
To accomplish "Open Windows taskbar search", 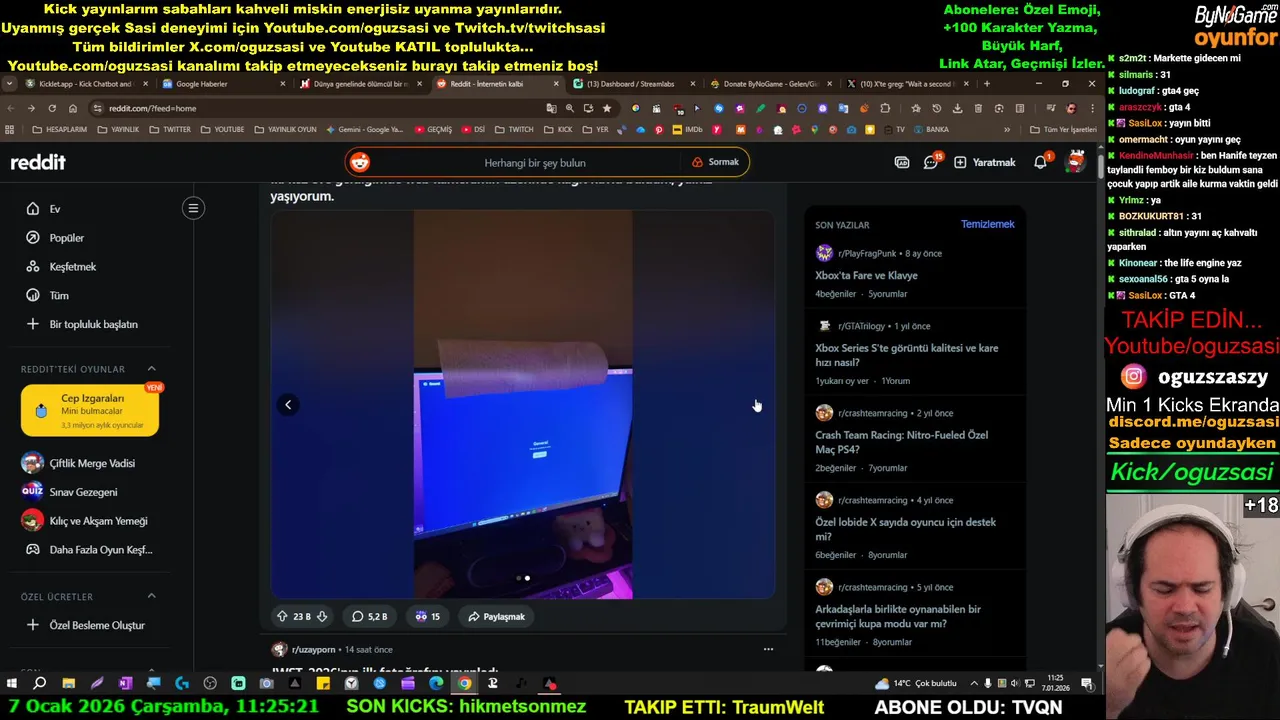I will pos(40,684).
